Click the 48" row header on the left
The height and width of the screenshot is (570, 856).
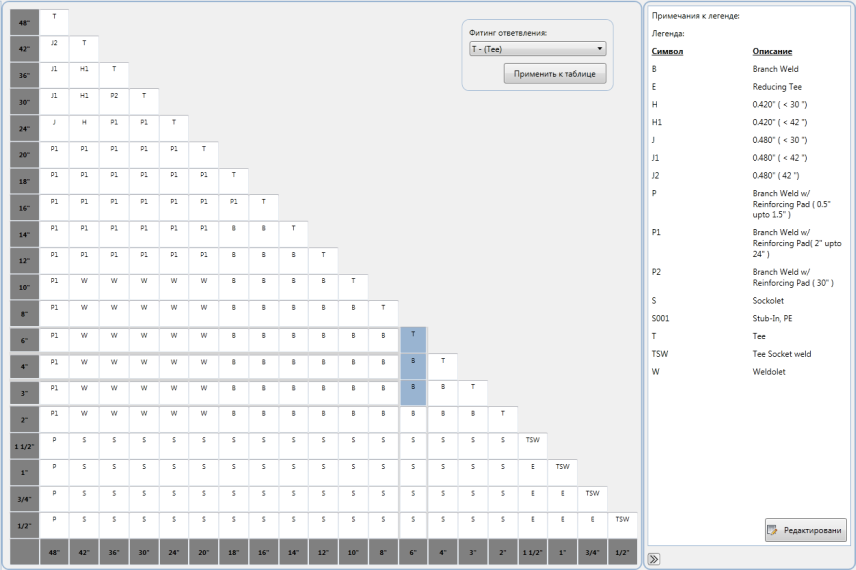[25, 22]
